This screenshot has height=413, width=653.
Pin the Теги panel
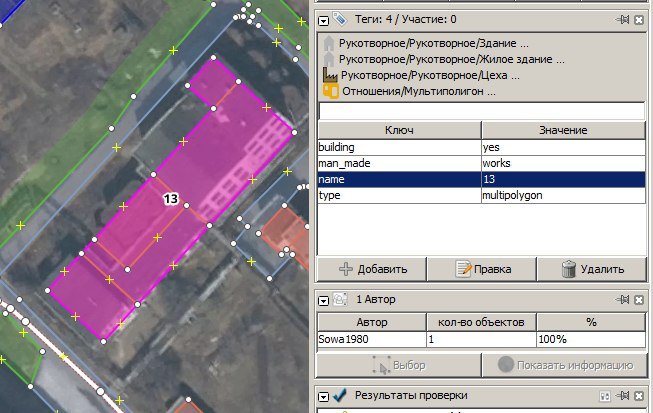(623, 20)
